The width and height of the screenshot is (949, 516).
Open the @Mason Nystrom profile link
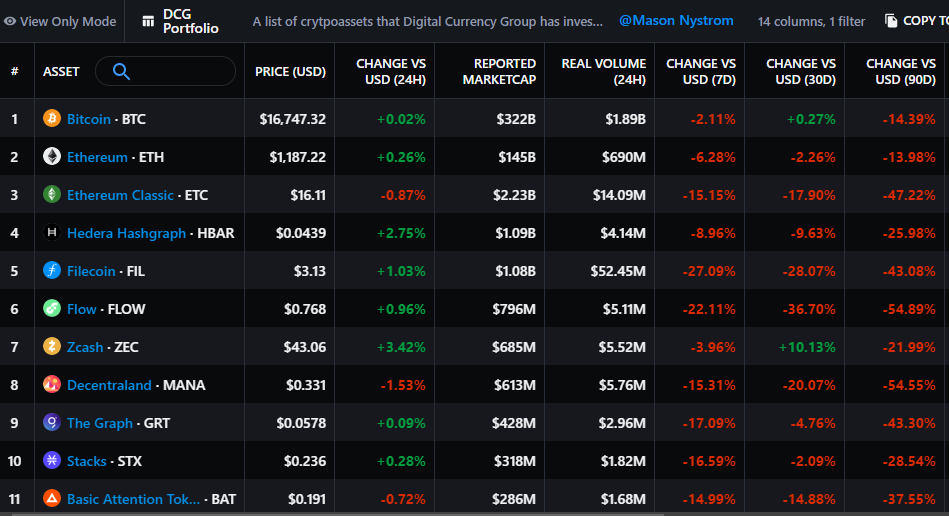coord(676,21)
